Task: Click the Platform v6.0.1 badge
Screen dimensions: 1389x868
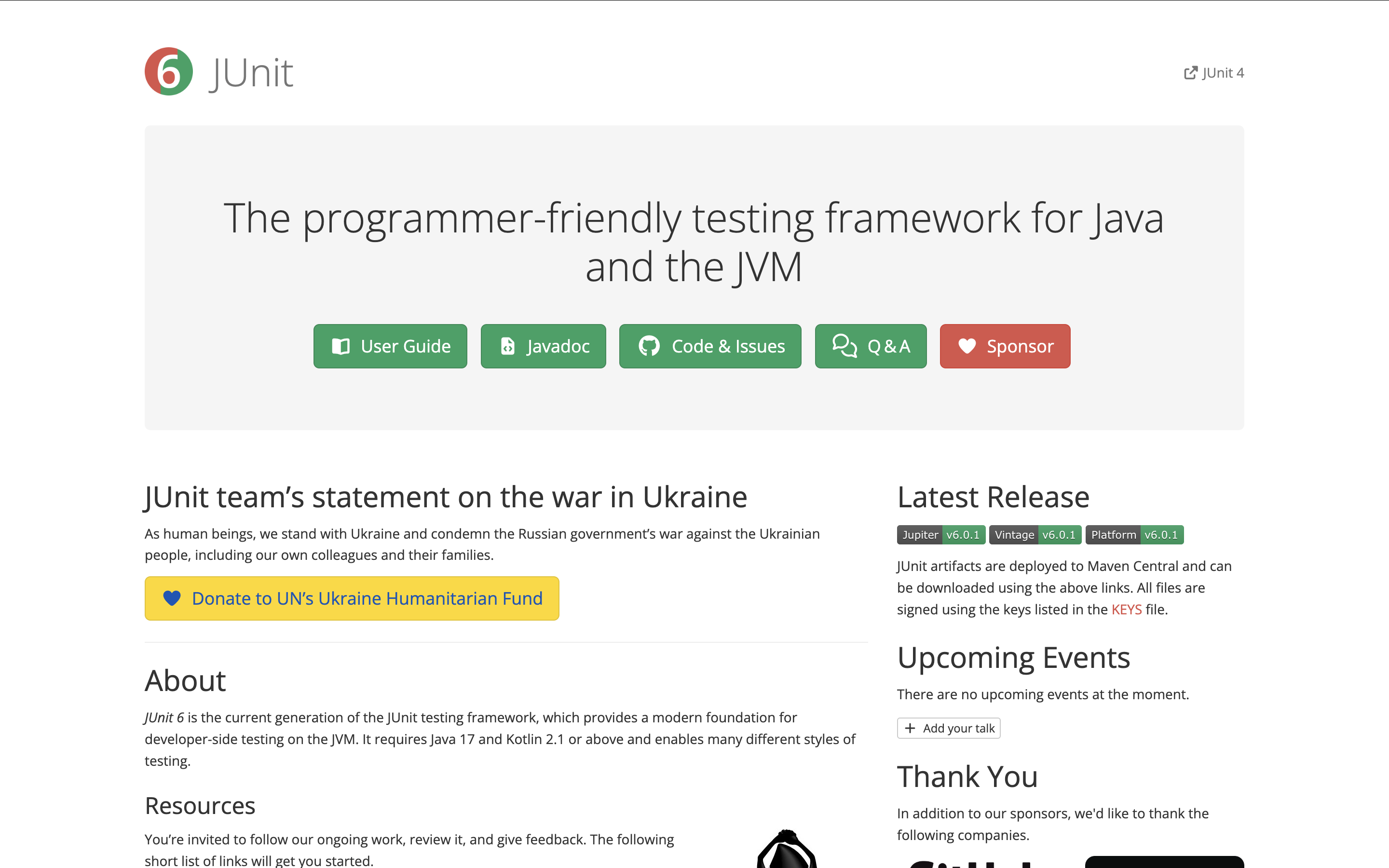Action: click(x=1134, y=534)
